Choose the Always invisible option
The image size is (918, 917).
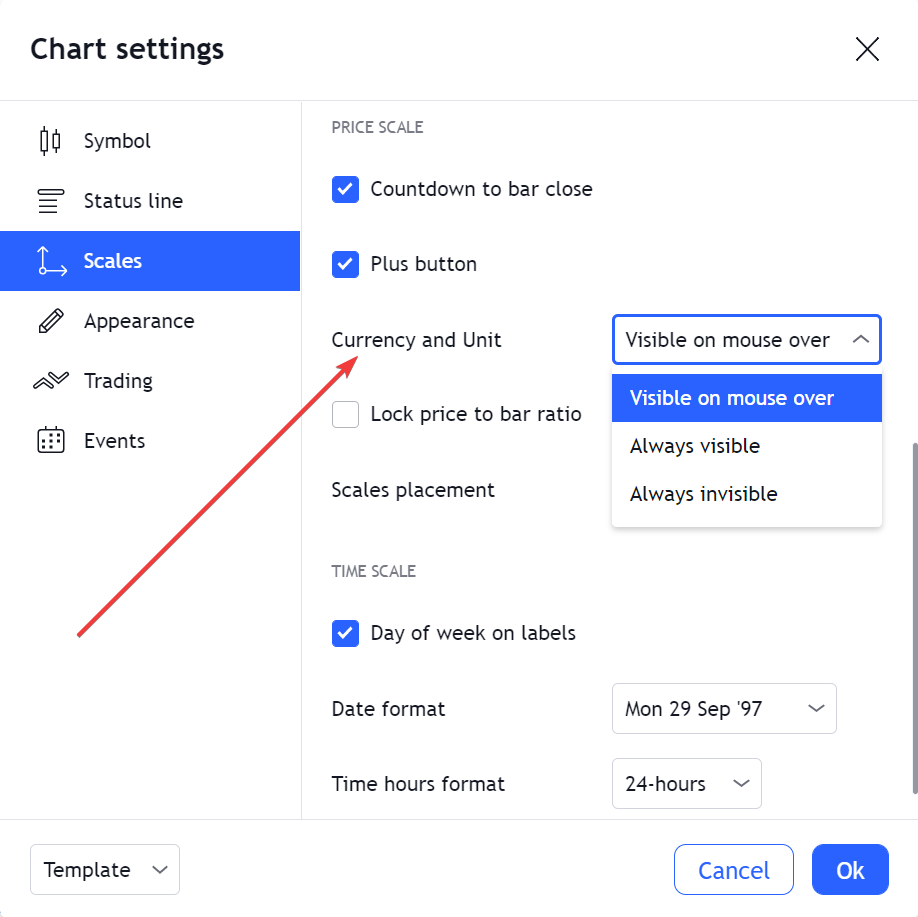(703, 493)
